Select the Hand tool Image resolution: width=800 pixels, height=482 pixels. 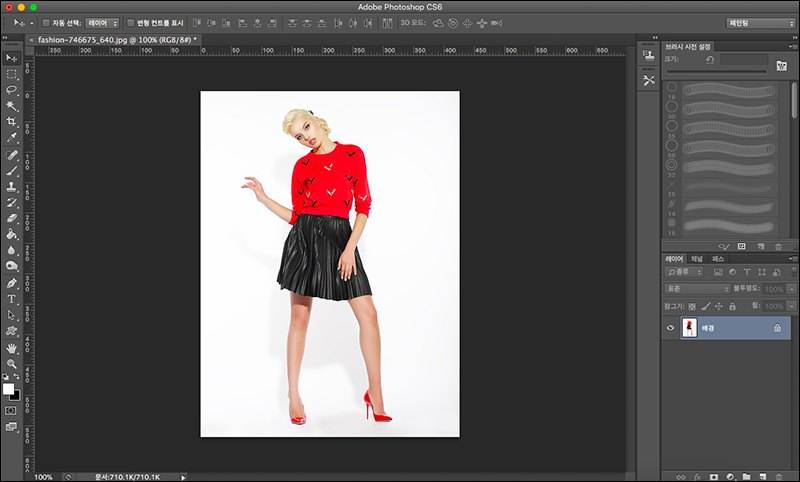click(x=12, y=347)
